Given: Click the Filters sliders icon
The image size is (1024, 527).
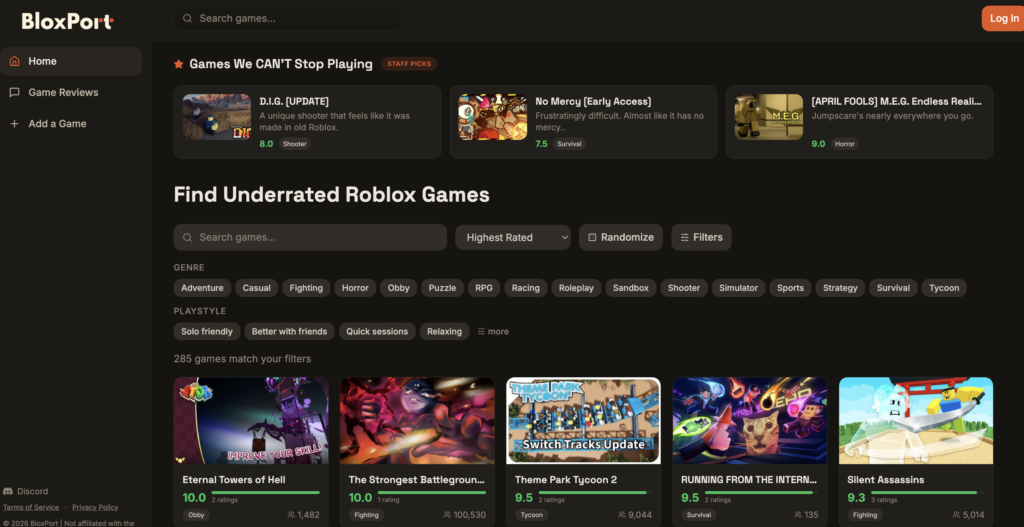Looking at the screenshot, I should (684, 237).
